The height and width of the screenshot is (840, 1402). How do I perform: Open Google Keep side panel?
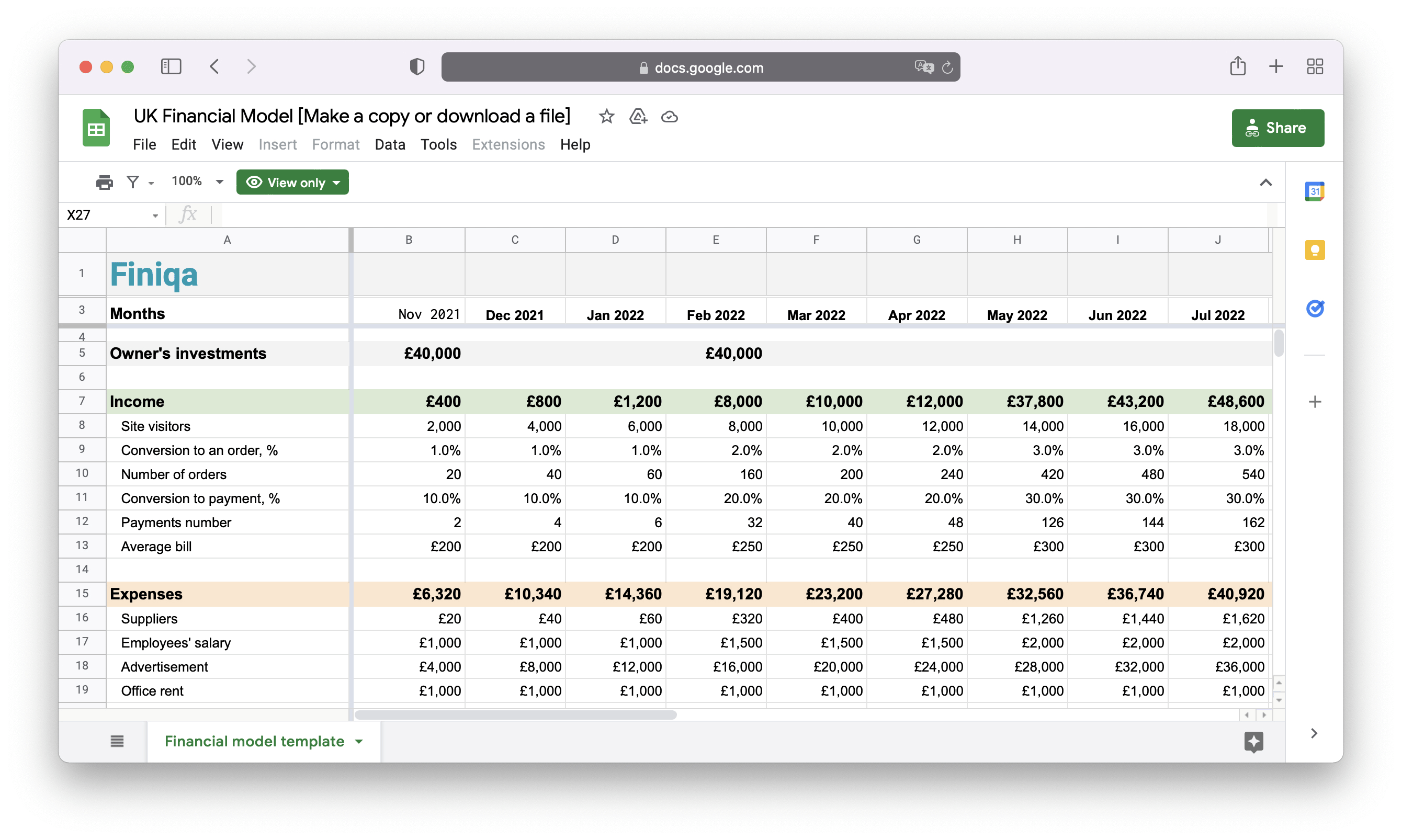1314,249
